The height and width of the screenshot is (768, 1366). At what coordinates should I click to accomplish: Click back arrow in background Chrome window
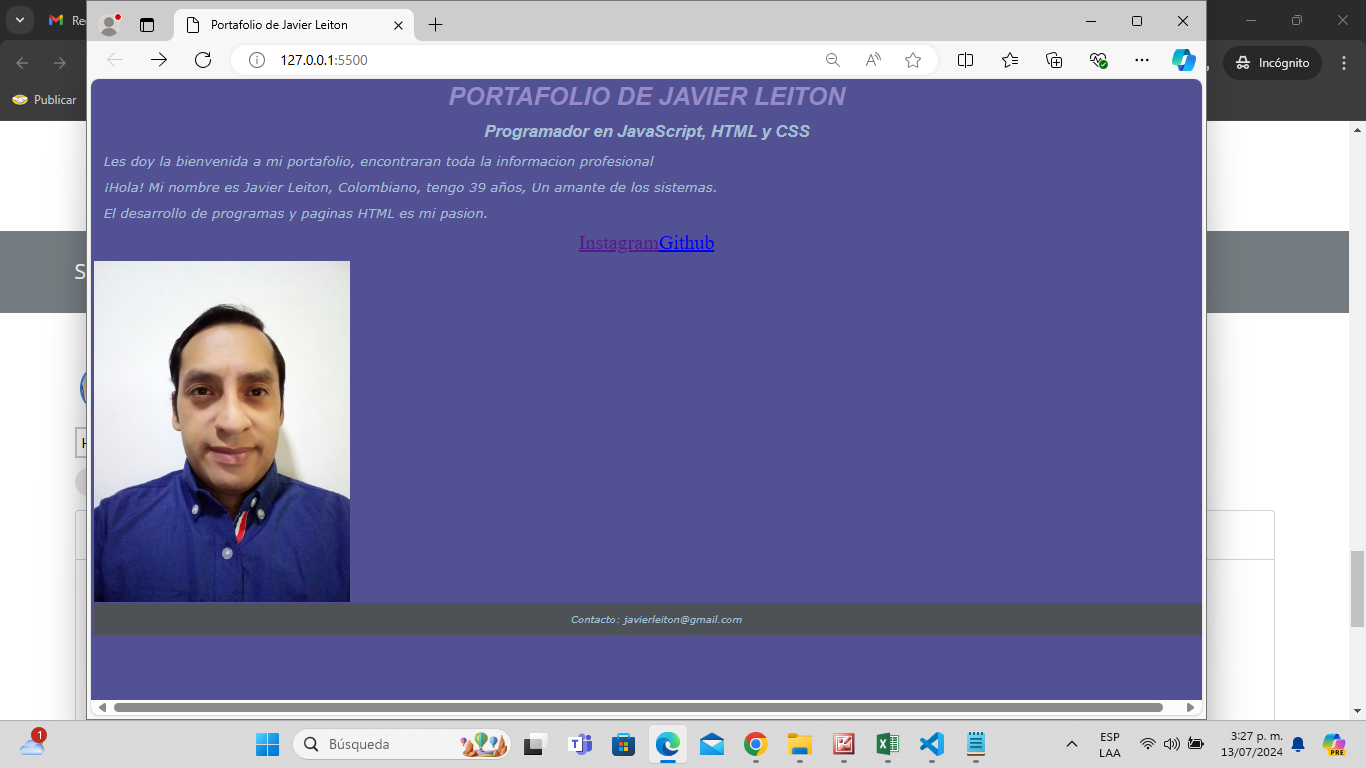[22, 63]
